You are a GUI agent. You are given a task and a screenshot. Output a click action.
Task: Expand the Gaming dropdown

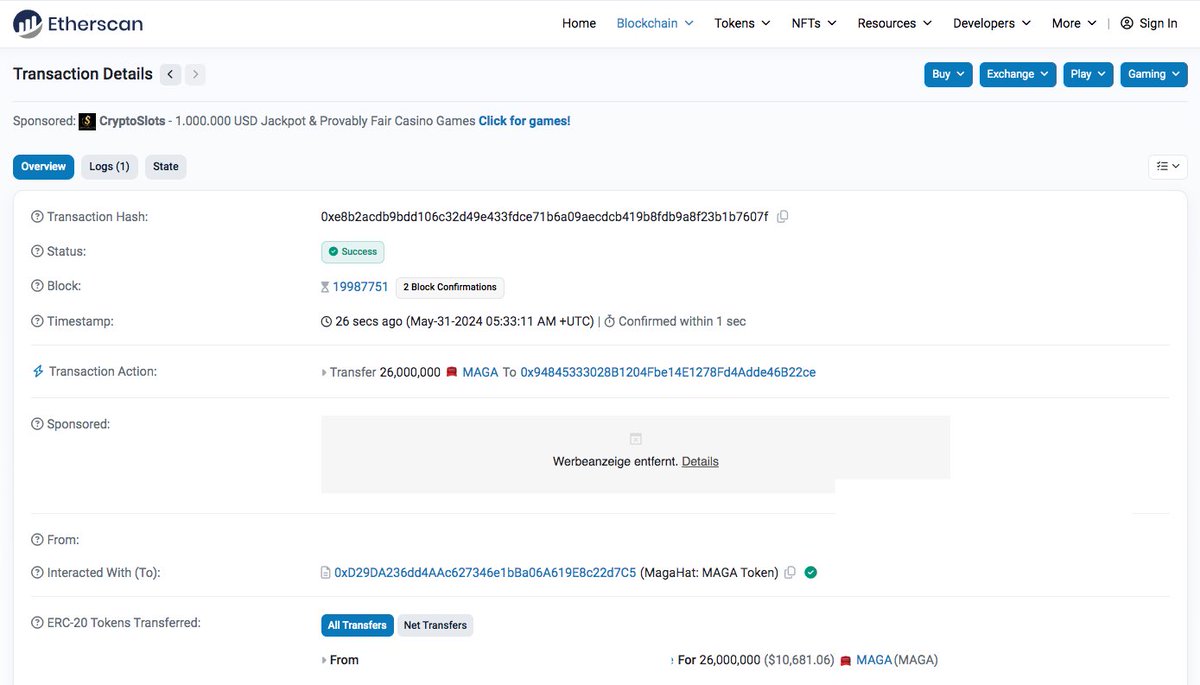click(1153, 73)
